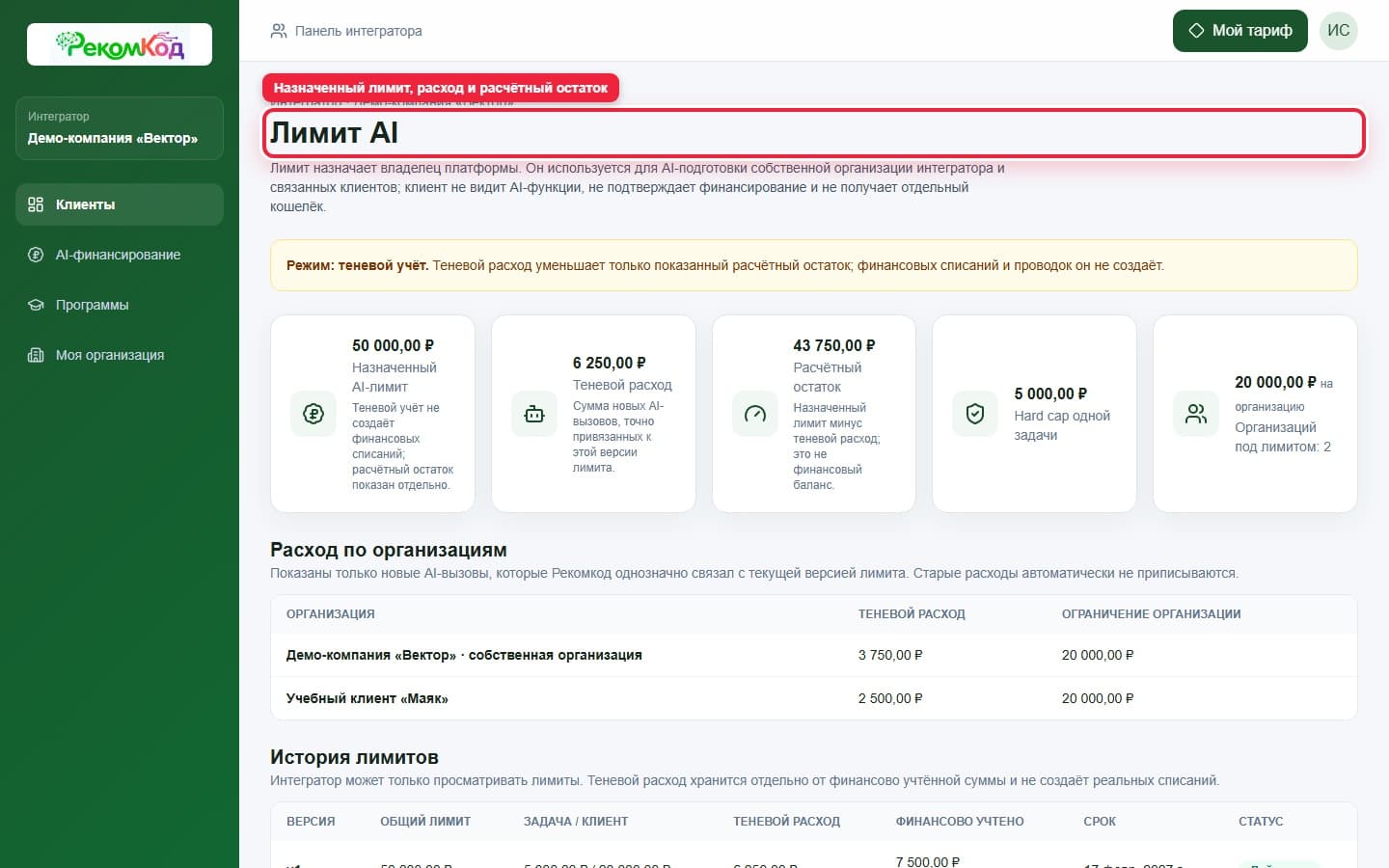Click the ОРГАНИЗАЦИЯ column header
The width and height of the screenshot is (1389, 868).
pyautogui.click(x=331, y=614)
